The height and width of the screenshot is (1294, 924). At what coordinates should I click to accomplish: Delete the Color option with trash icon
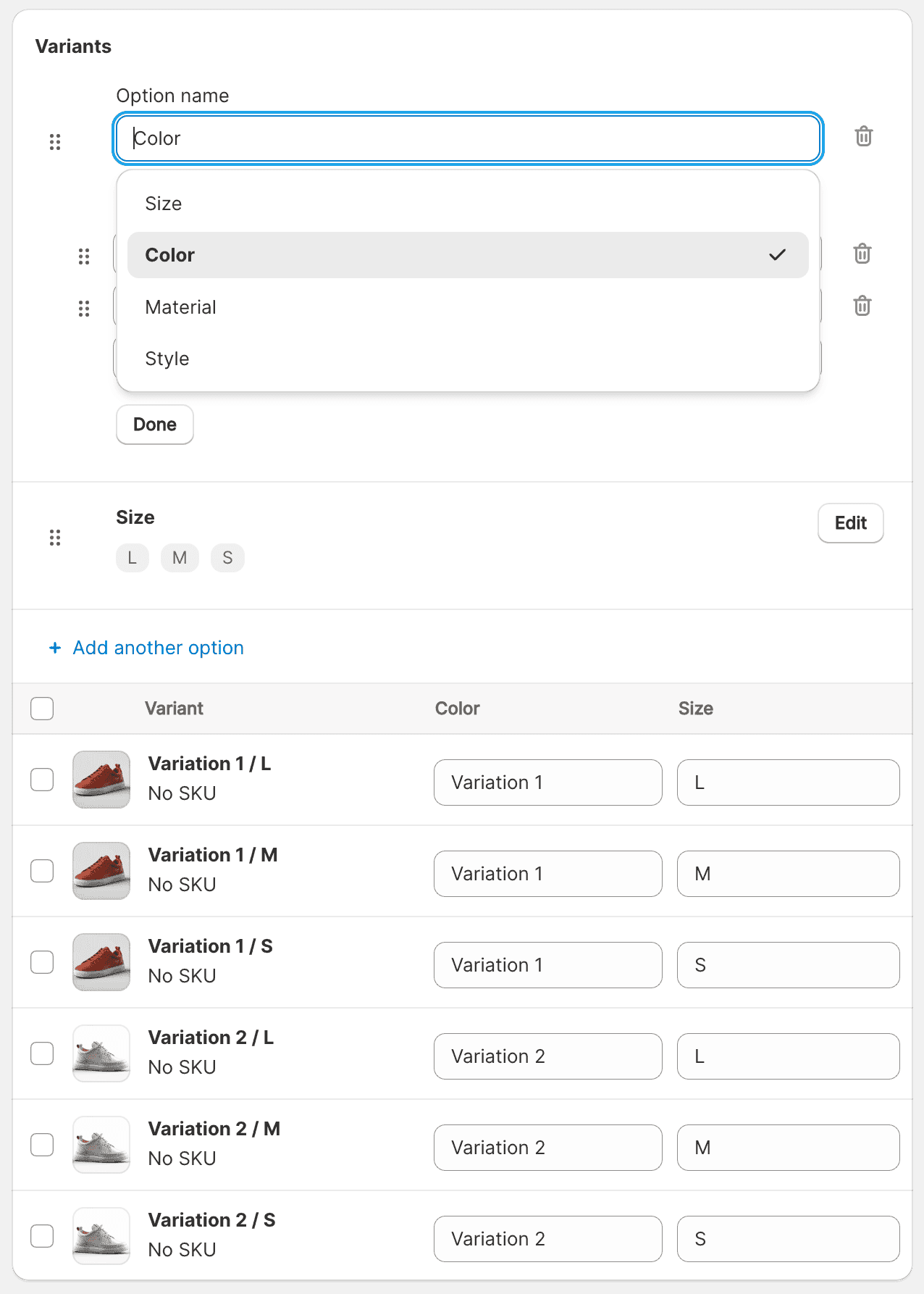coord(863,136)
